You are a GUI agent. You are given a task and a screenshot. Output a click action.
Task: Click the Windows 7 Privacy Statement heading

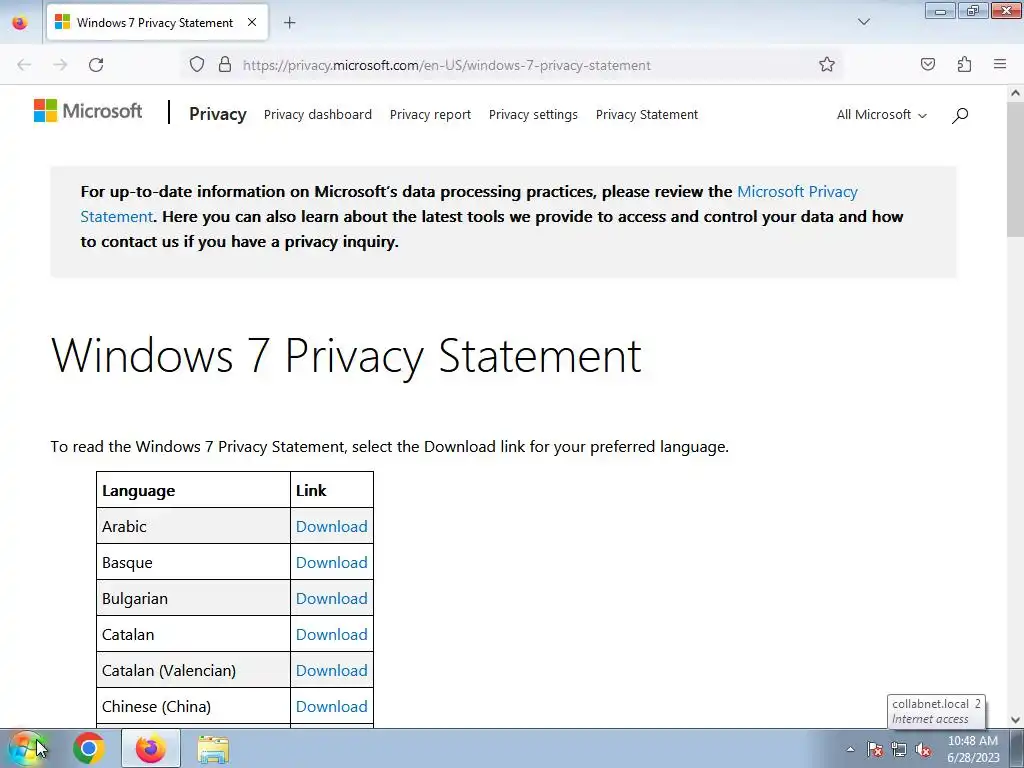coord(346,357)
